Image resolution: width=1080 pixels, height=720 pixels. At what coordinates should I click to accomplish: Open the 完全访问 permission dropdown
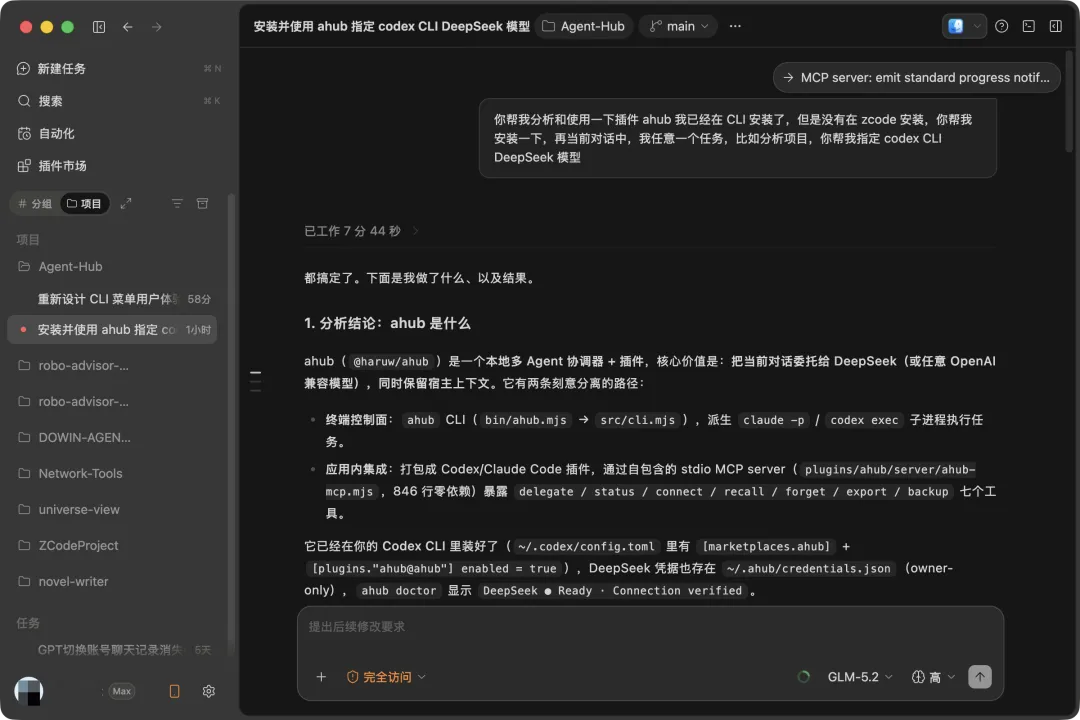[x=386, y=677]
